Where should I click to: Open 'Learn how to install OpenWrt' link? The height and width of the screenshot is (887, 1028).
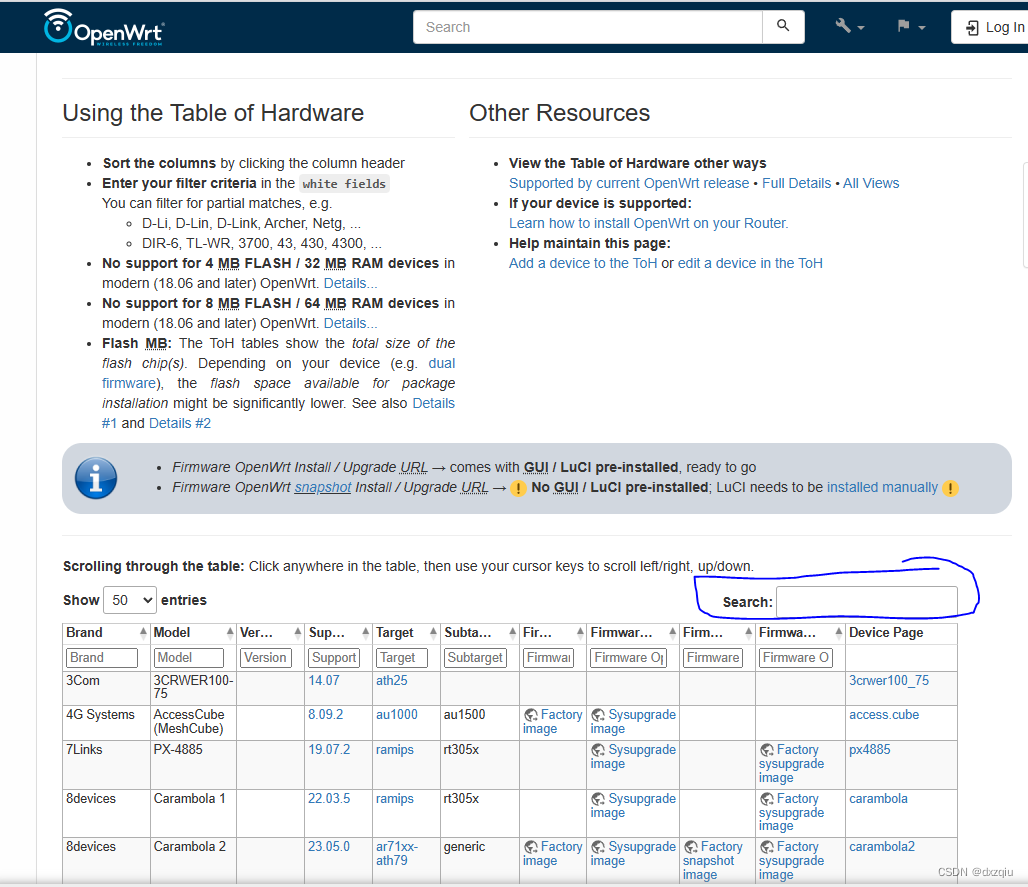(648, 224)
